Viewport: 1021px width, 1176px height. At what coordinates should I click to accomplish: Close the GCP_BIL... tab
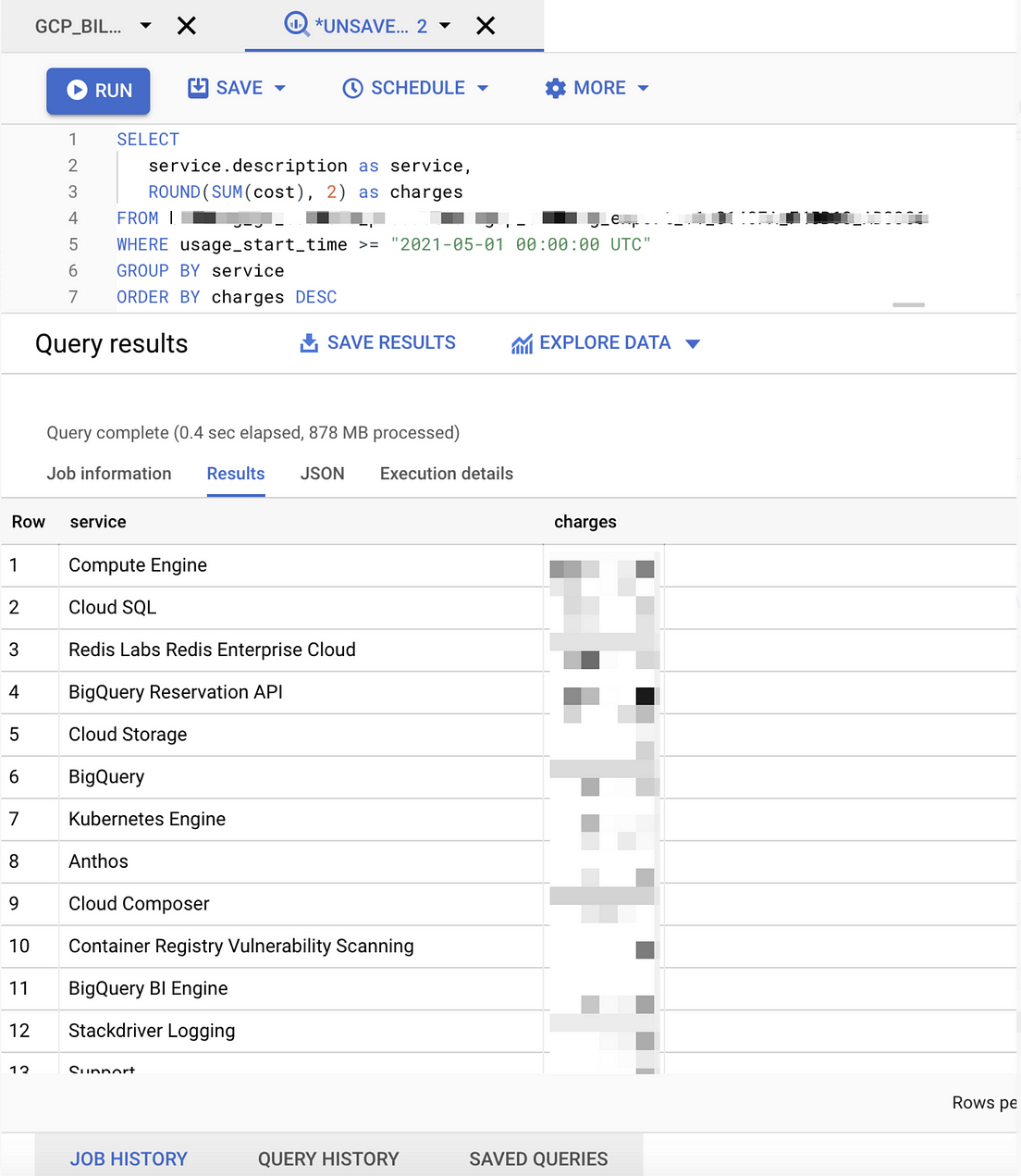pos(187,26)
